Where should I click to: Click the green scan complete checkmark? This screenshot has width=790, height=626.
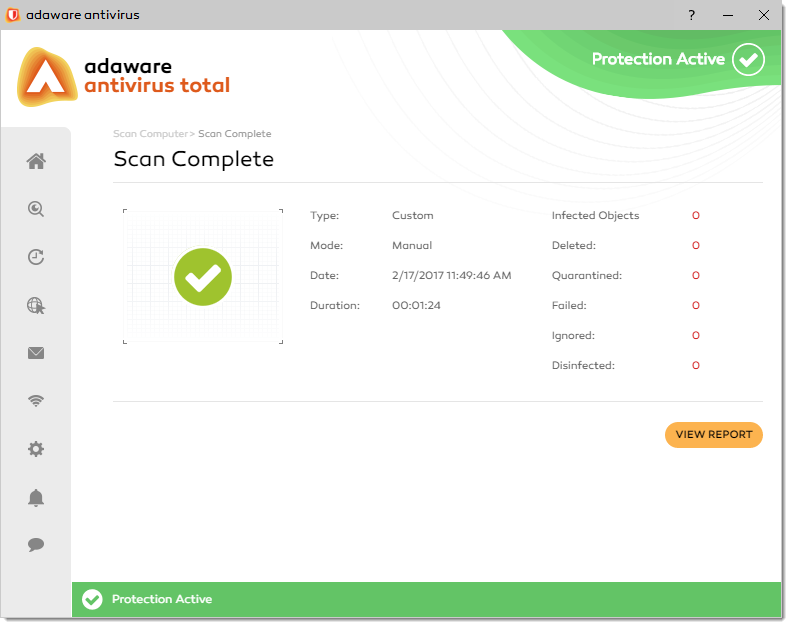click(x=203, y=277)
